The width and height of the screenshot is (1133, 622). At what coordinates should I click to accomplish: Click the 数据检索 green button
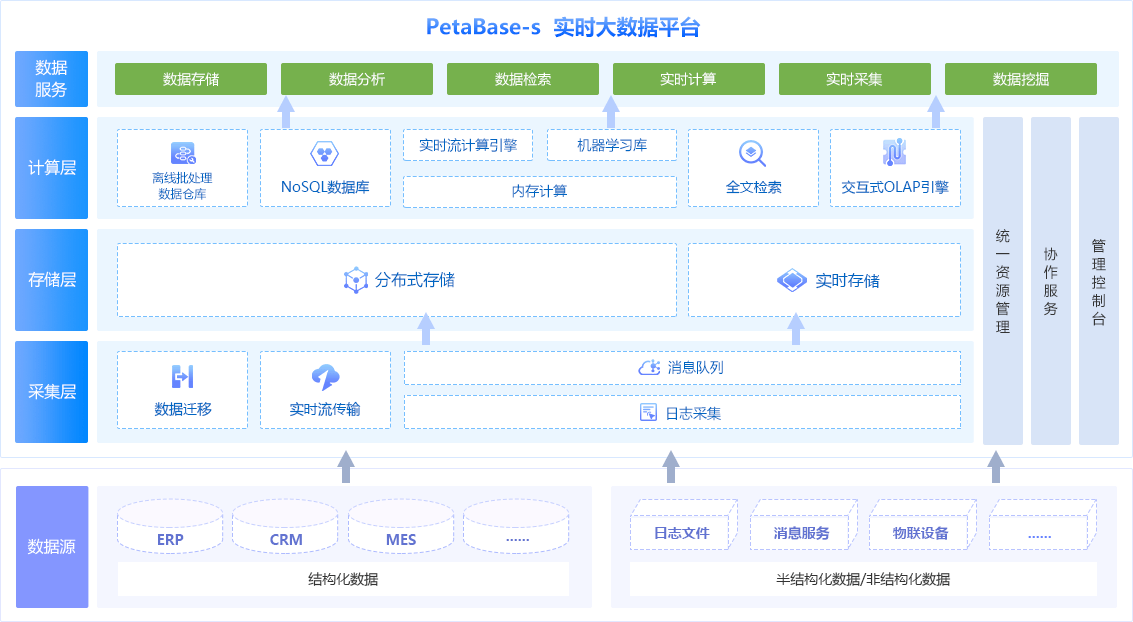click(522, 79)
